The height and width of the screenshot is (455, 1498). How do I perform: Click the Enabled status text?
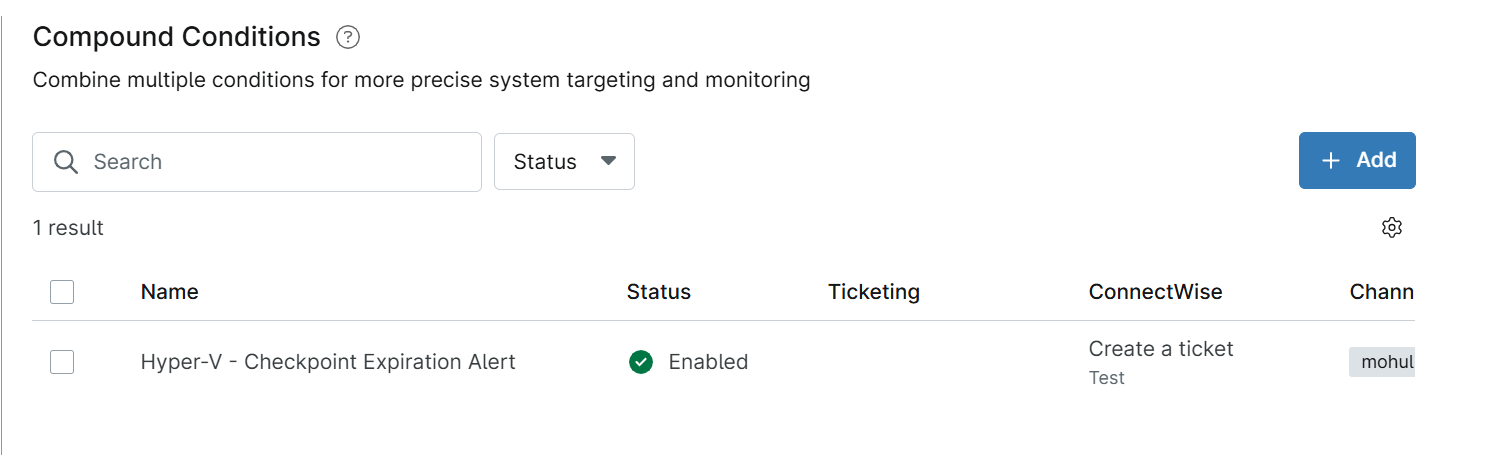coord(708,362)
